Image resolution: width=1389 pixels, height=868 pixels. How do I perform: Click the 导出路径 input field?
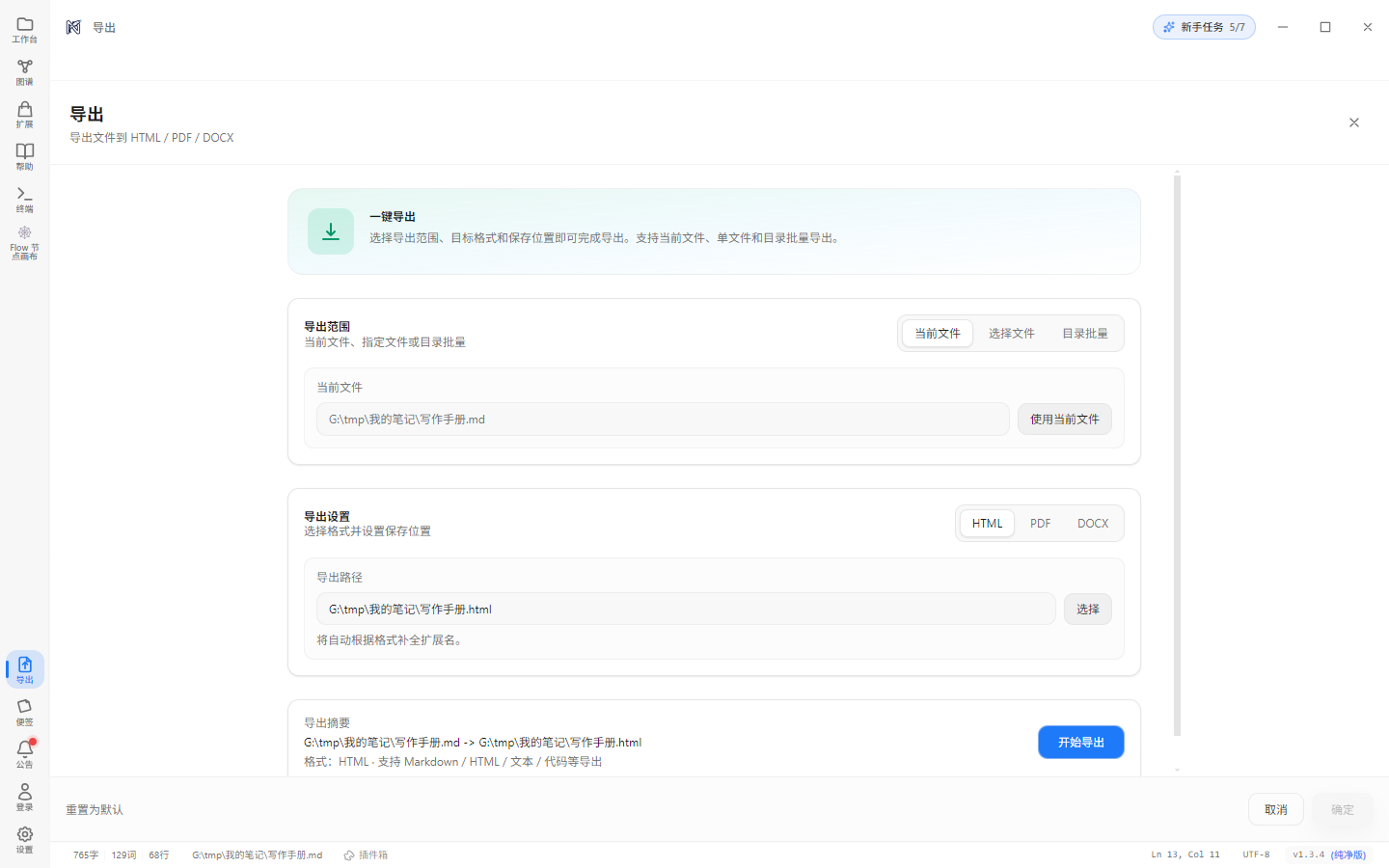(x=686, y=610)
